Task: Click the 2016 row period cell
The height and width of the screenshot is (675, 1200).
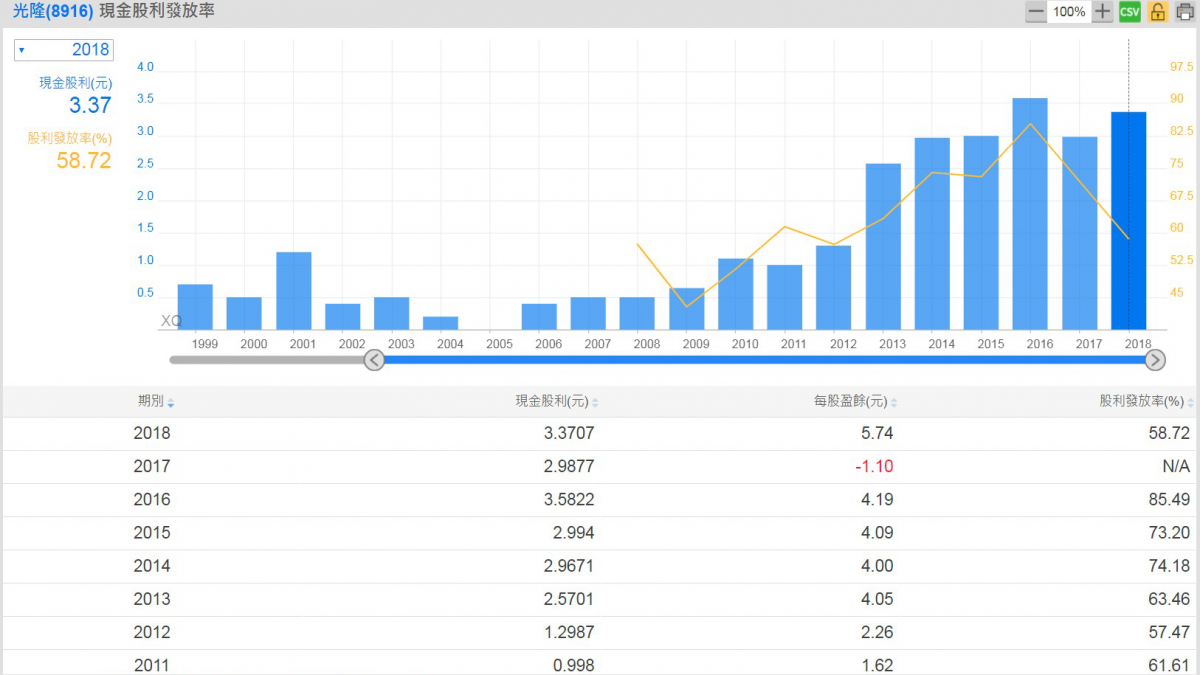Action: (152, 499)
